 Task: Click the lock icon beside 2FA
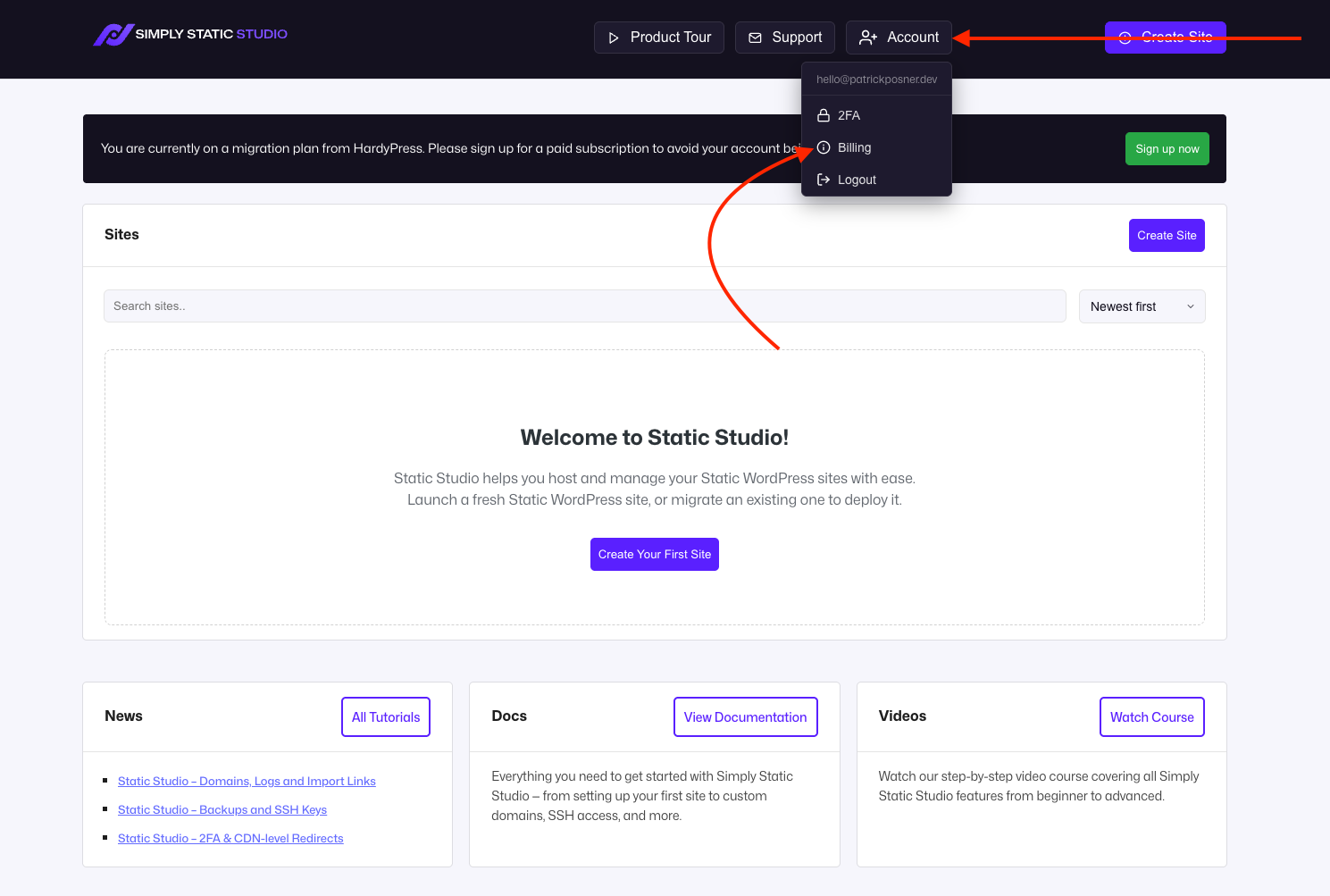(x=824, y=115)
